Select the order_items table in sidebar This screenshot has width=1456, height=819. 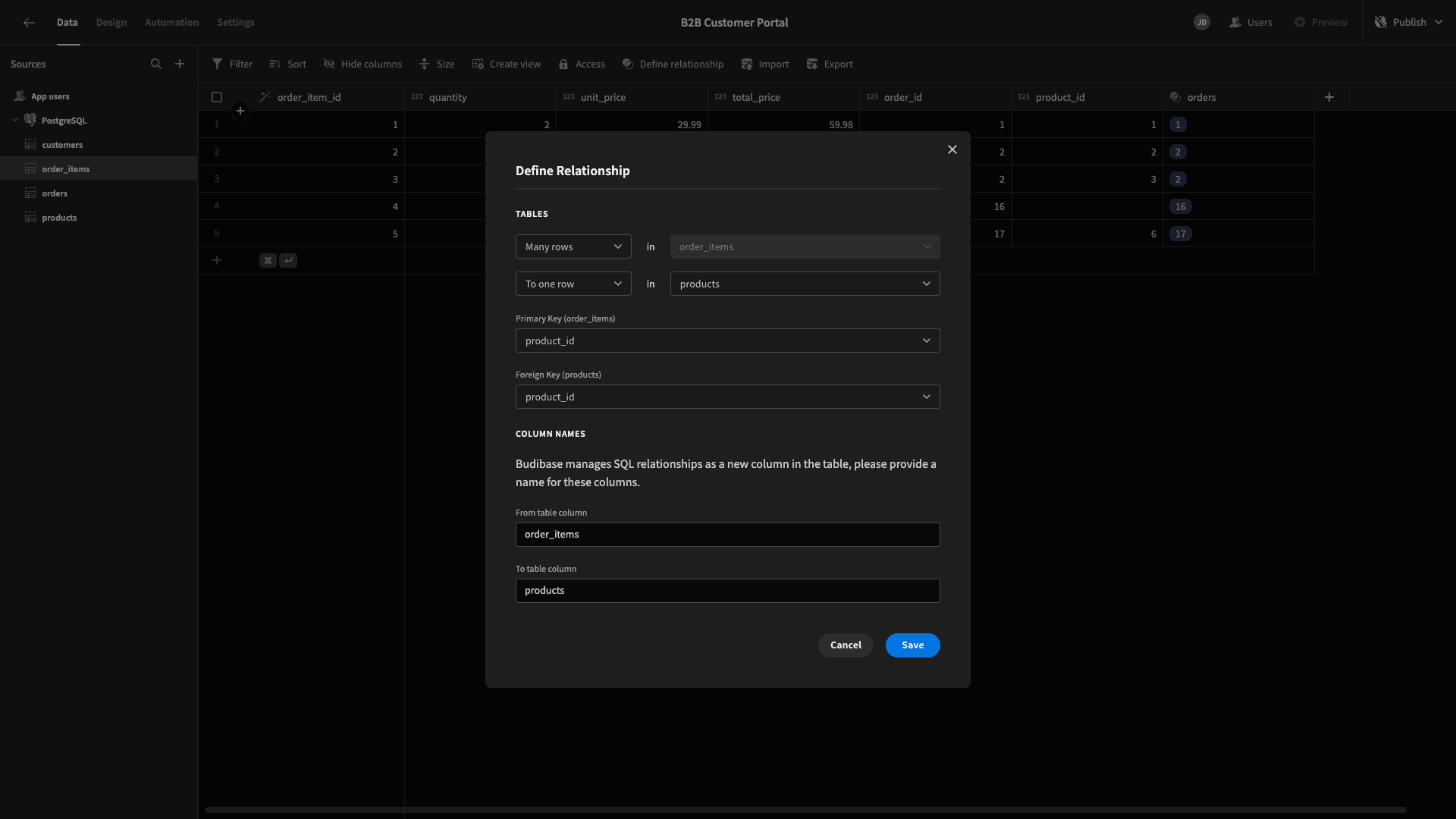pos(99,169)
